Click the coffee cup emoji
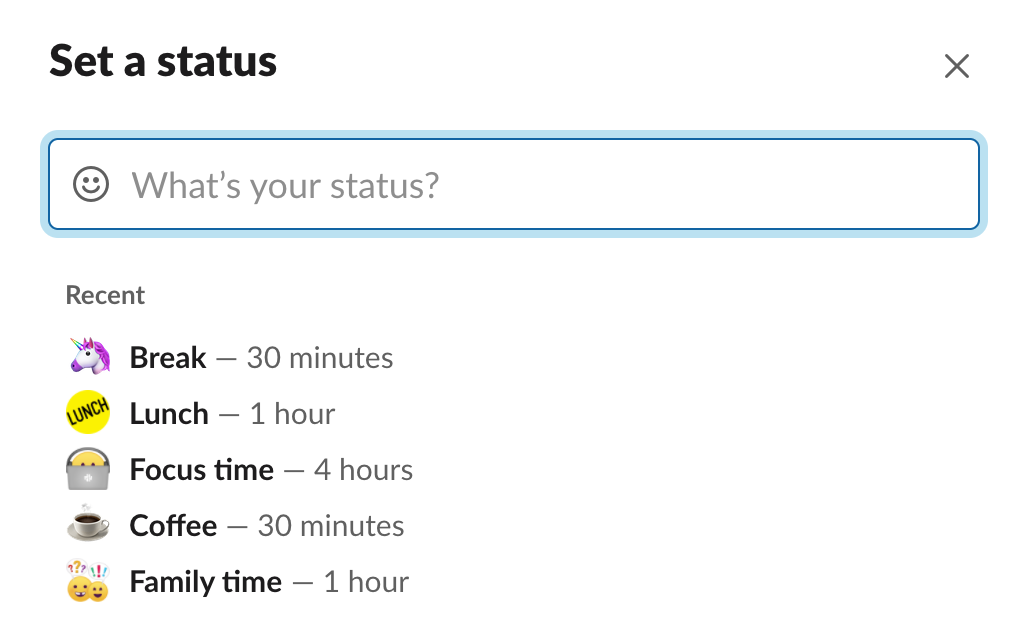 click(x=88, y=525)
